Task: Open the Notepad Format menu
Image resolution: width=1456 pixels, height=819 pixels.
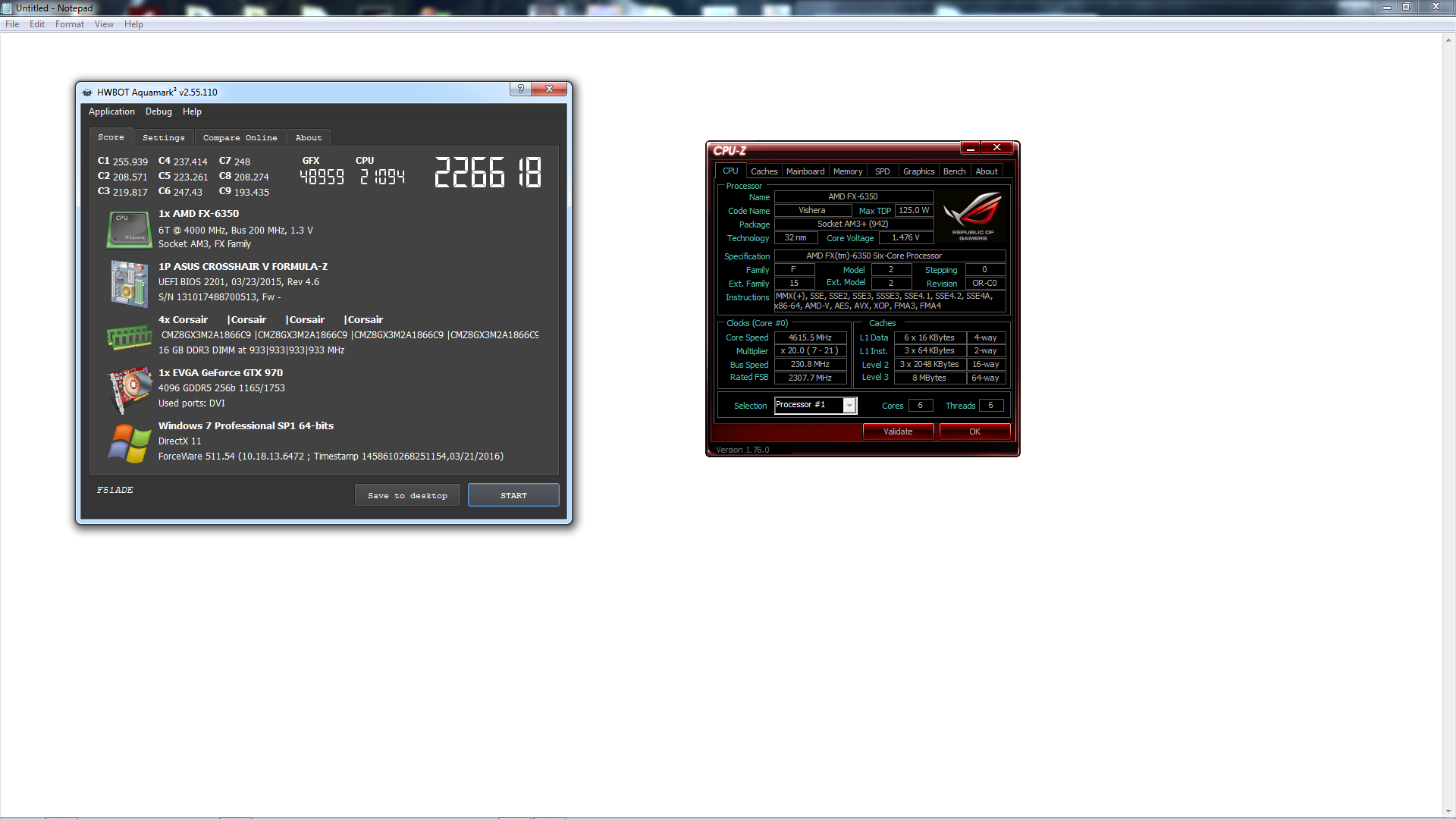Action: [70, 24]
